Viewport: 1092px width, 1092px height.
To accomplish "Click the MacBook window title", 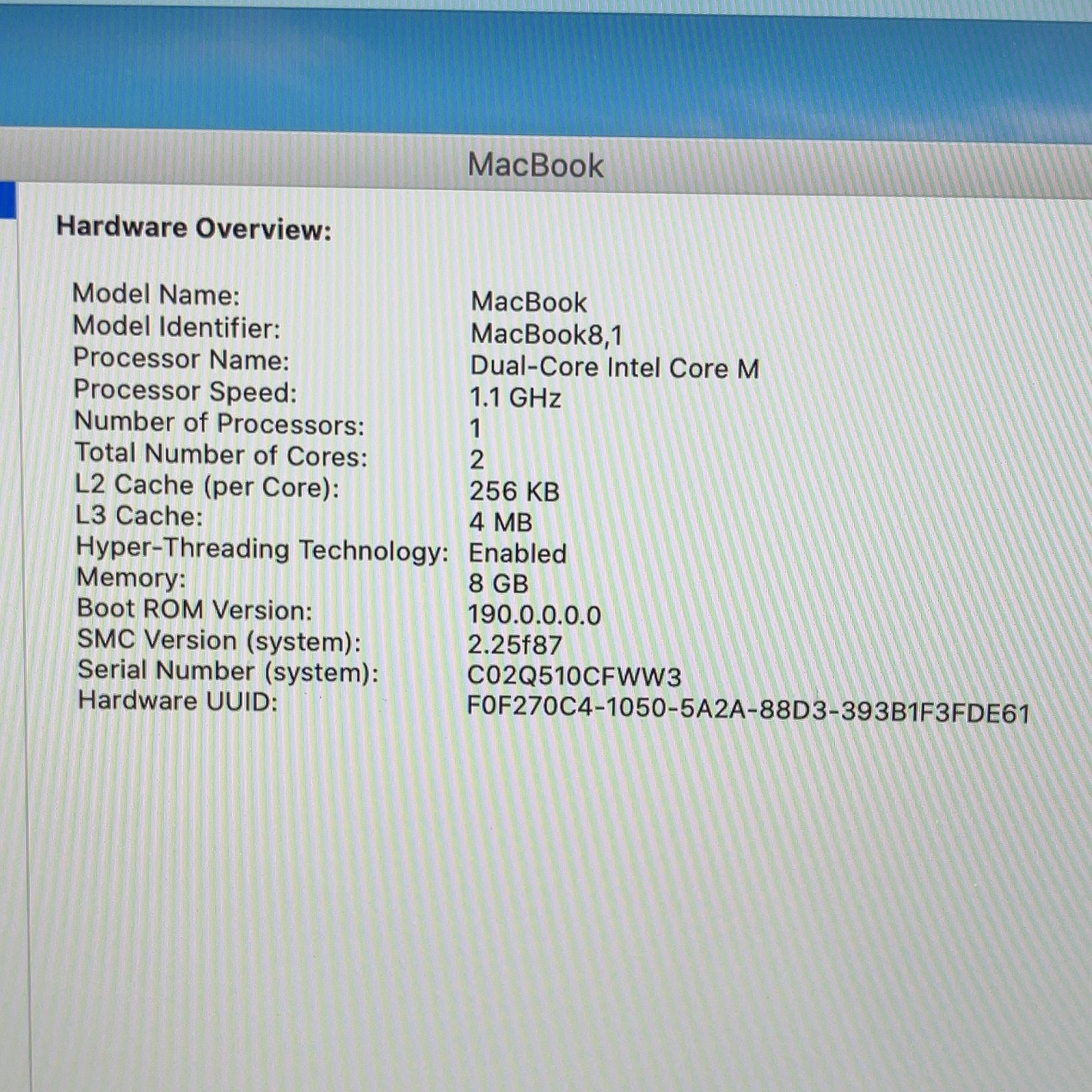I will point(536,166).
